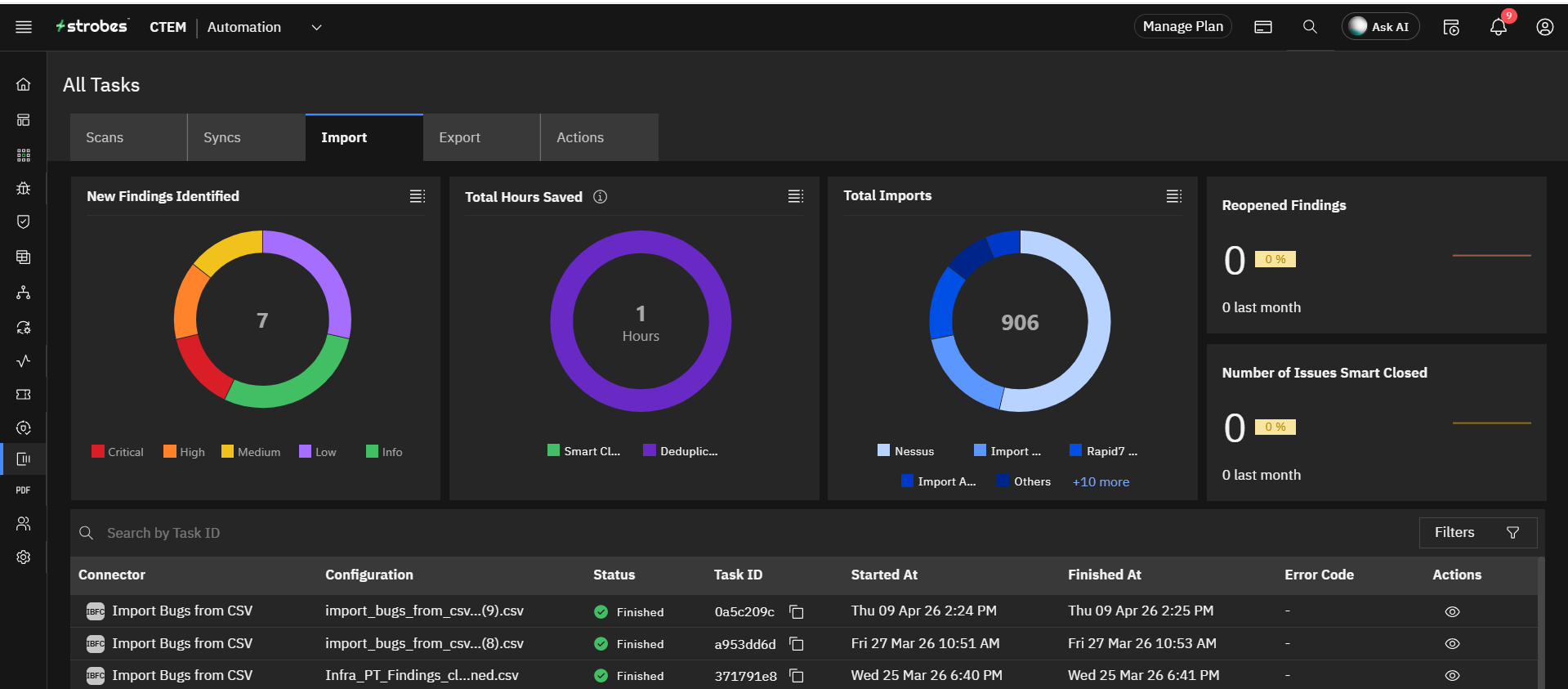Screen dimensions: 1568x689
Task: Click the PDF icon in sidebar
Action: point(24,490)
